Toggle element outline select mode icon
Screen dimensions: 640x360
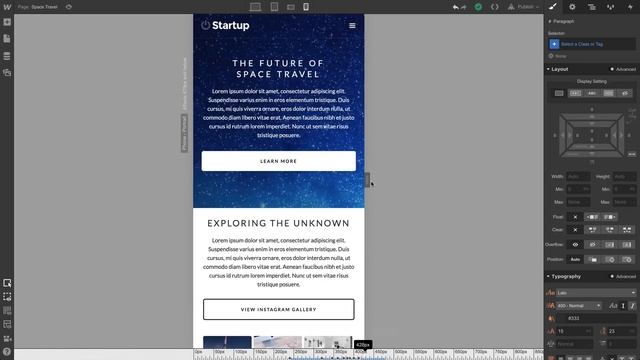(7, 283)
